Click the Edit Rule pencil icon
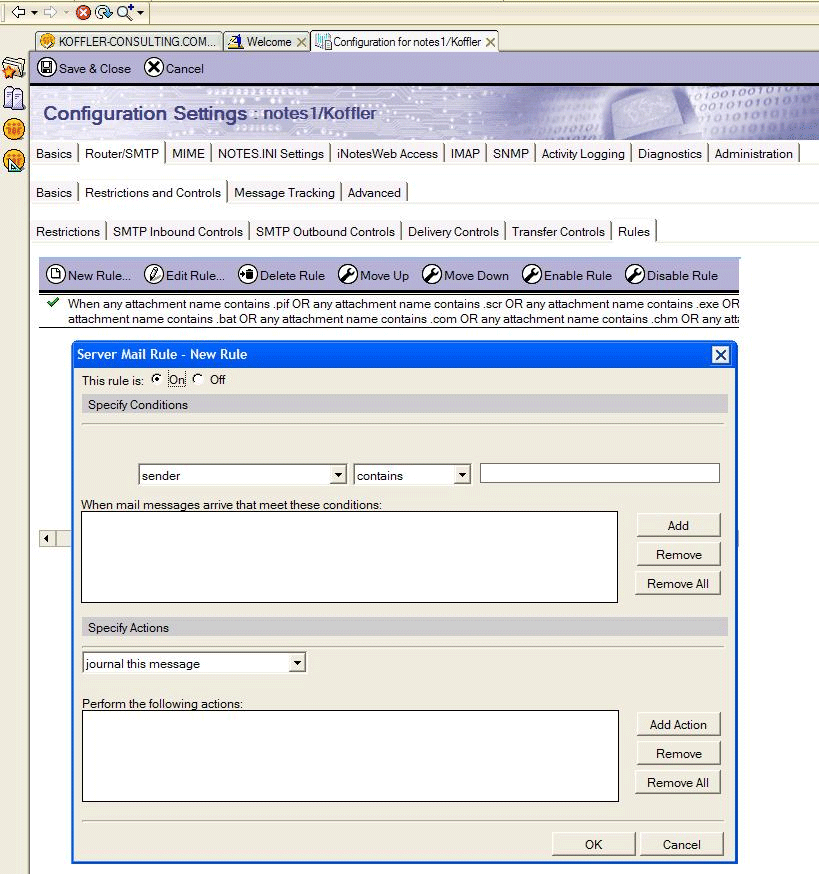 tap(154, 275)
